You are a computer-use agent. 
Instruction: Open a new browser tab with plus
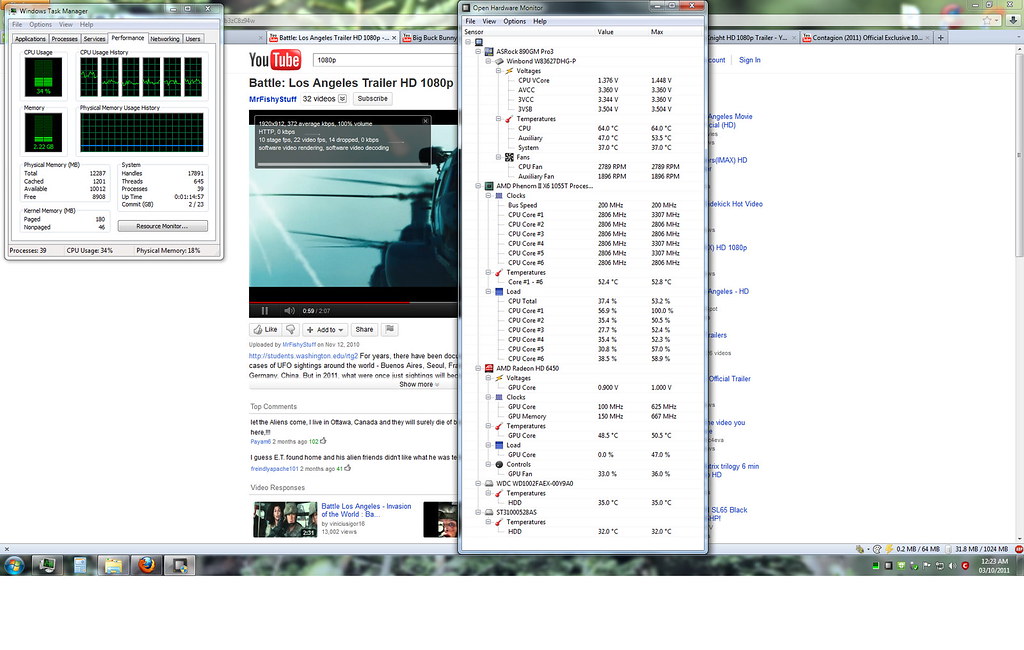pyautogui.click(x=941, y=38)
